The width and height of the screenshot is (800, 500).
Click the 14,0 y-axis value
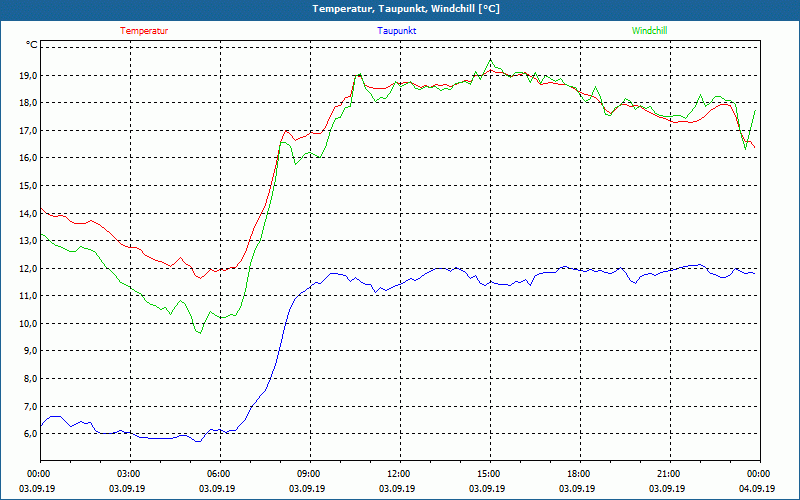pos(29,213)
